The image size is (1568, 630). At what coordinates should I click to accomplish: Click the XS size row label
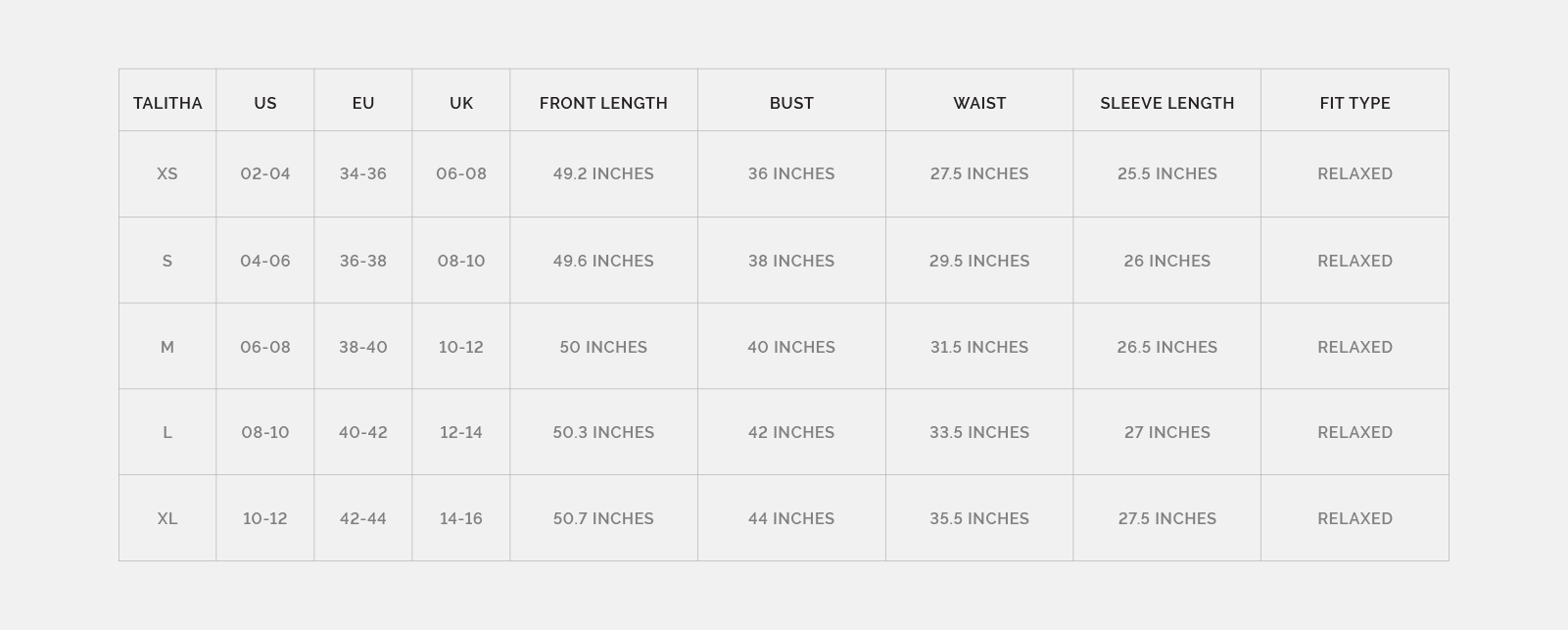click(x=167, y=173)
